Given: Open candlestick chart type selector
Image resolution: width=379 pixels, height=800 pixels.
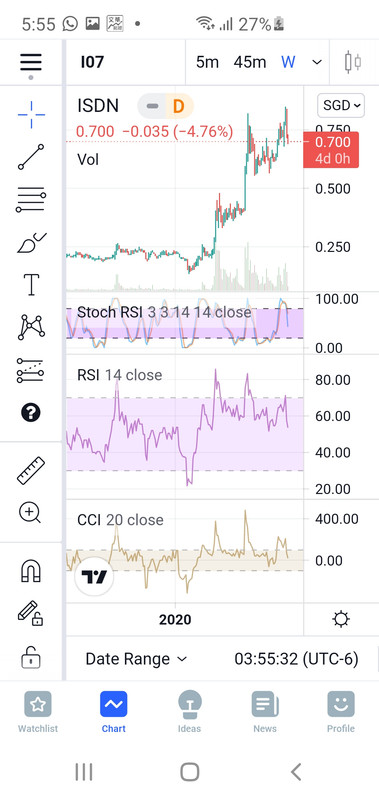Looking at the screenshot, I should [x=353, y=62].
